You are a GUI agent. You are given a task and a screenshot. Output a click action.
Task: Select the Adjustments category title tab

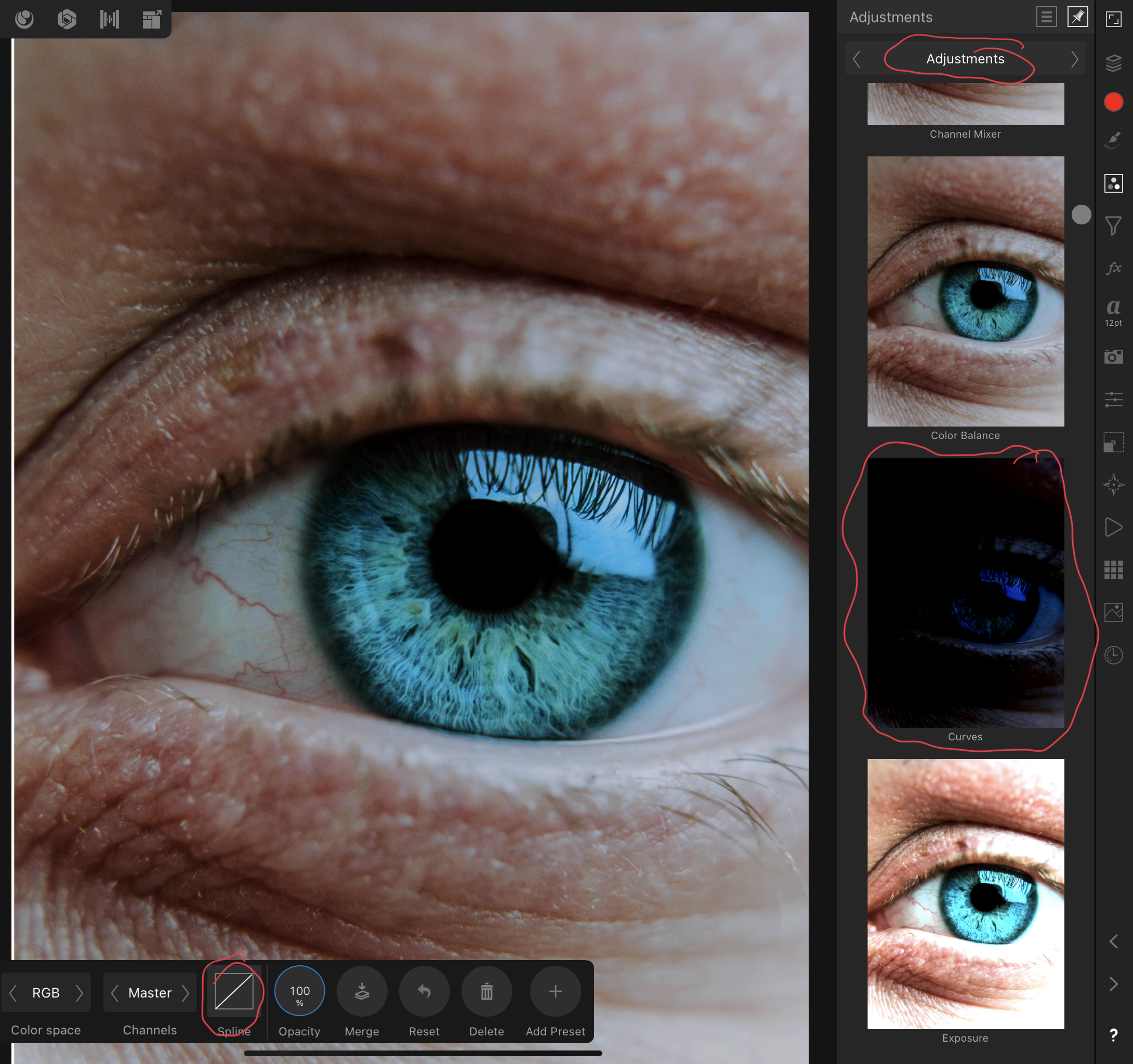click(965, 59)
